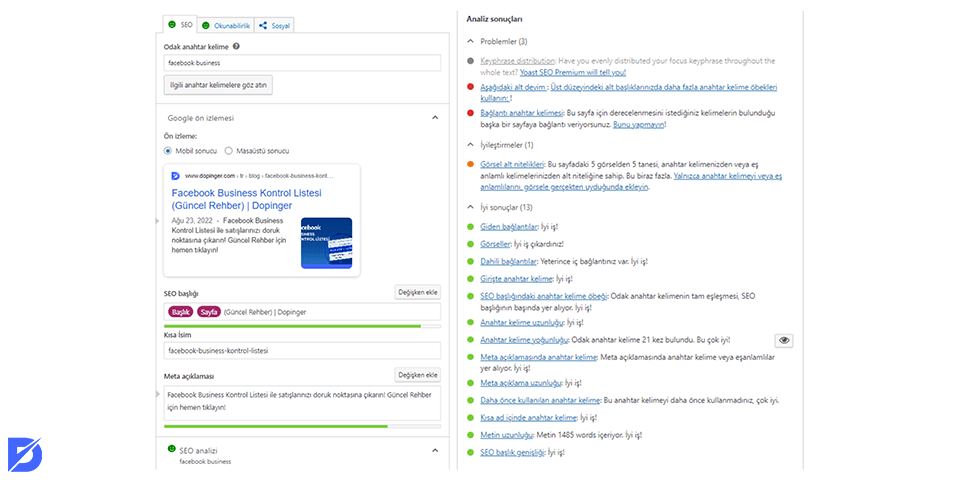
Task: Switch to the Okunabilirlik tab
Action: pyautogui.click(x=225, y=25)
